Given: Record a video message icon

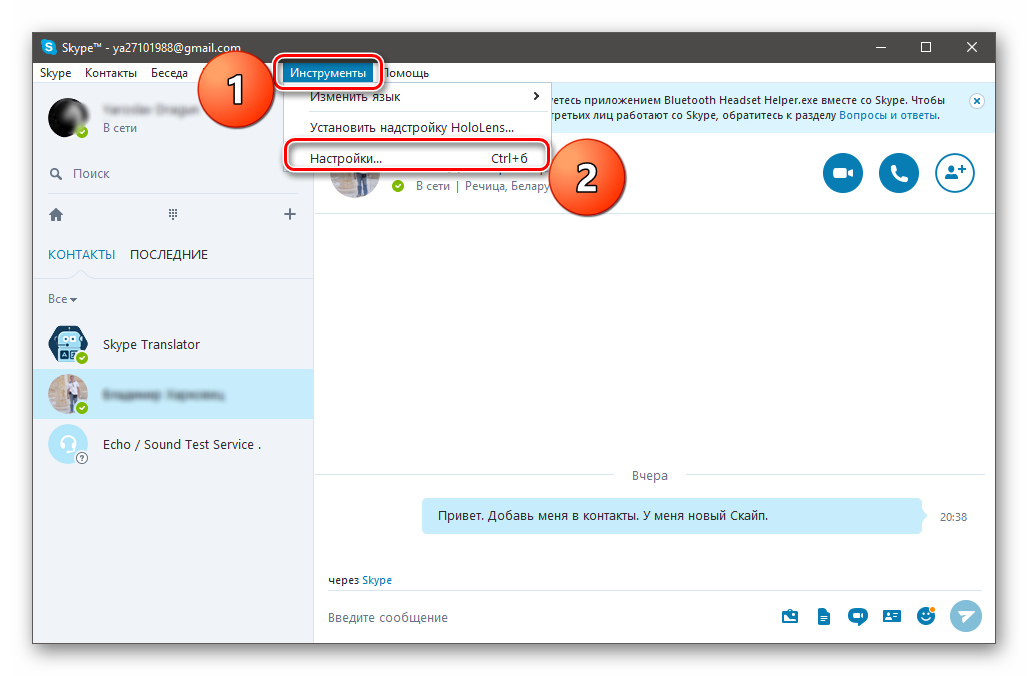Looking at the screenshot, I should tap(858, 616).
